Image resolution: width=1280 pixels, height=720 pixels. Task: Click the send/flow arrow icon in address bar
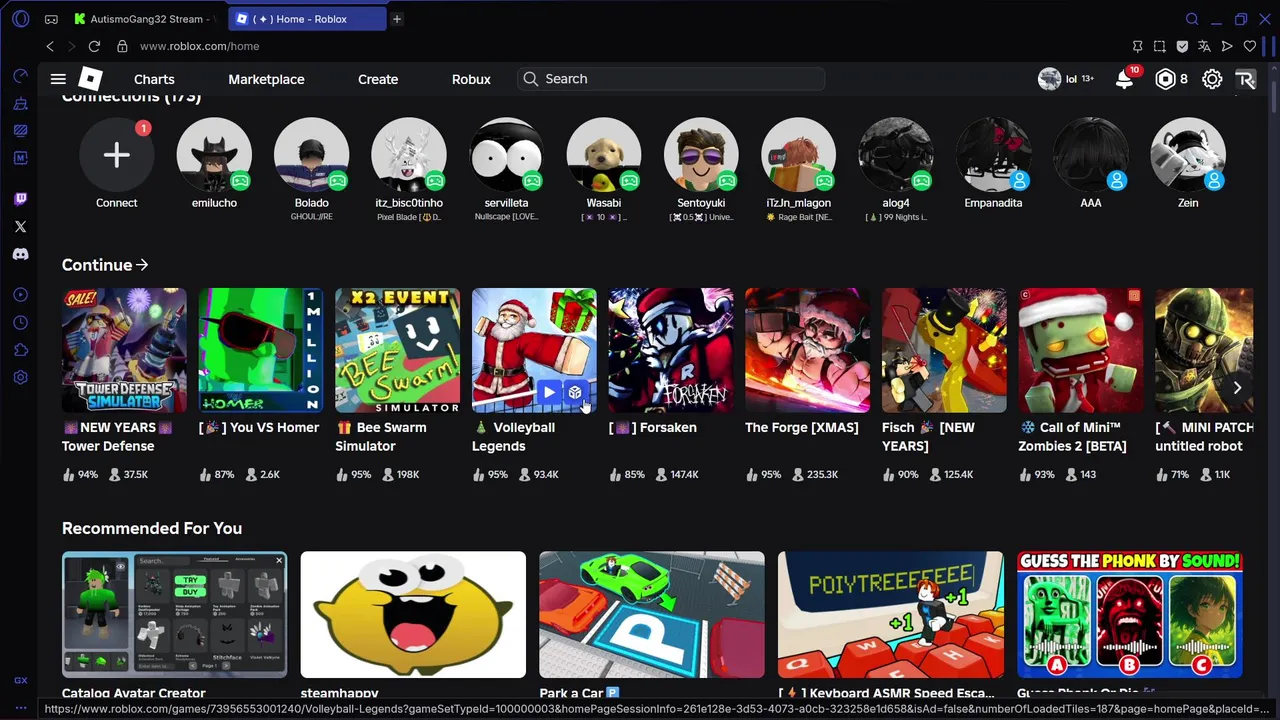[x=1227, y=46]
